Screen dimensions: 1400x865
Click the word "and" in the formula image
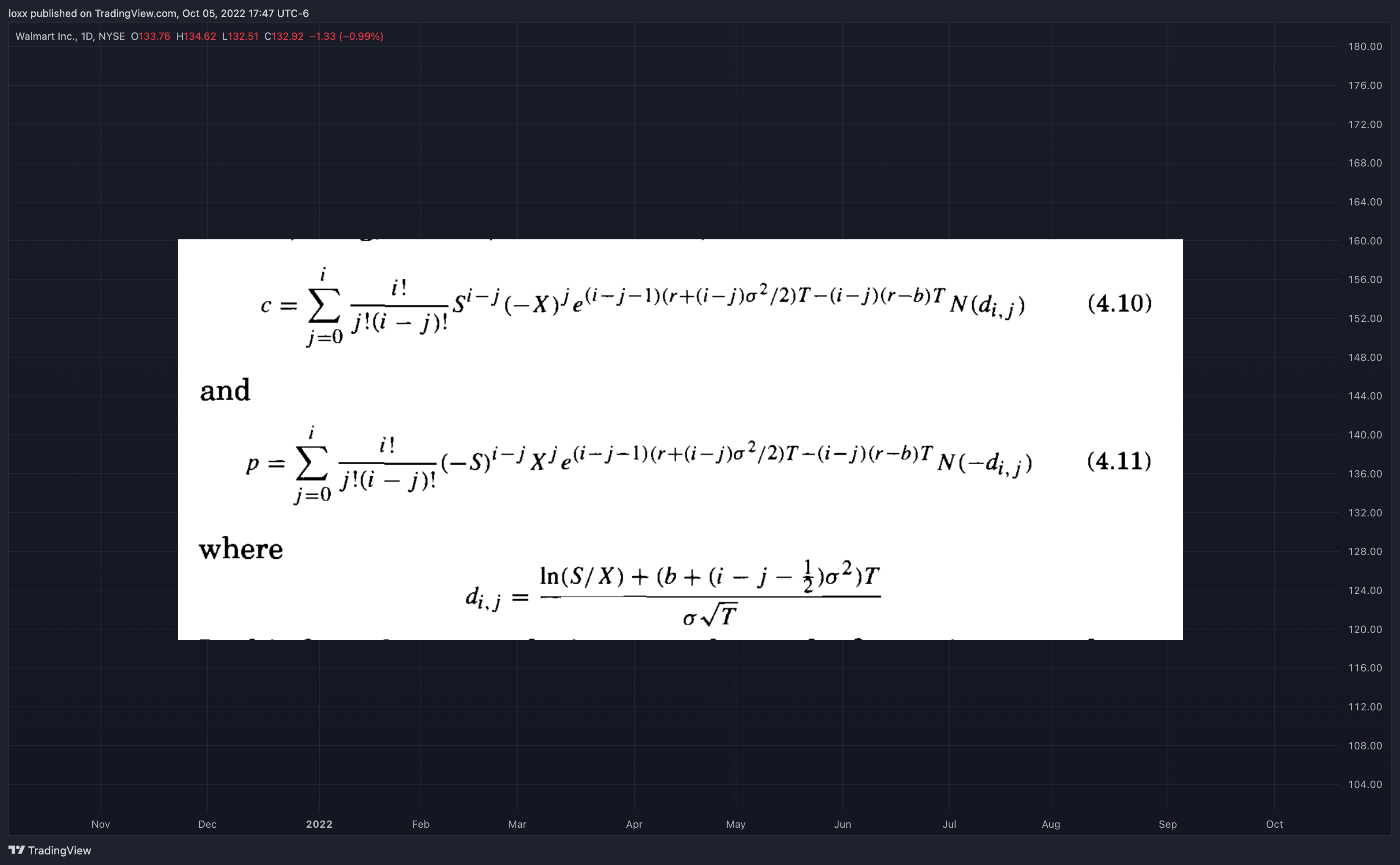coord(225,391)
